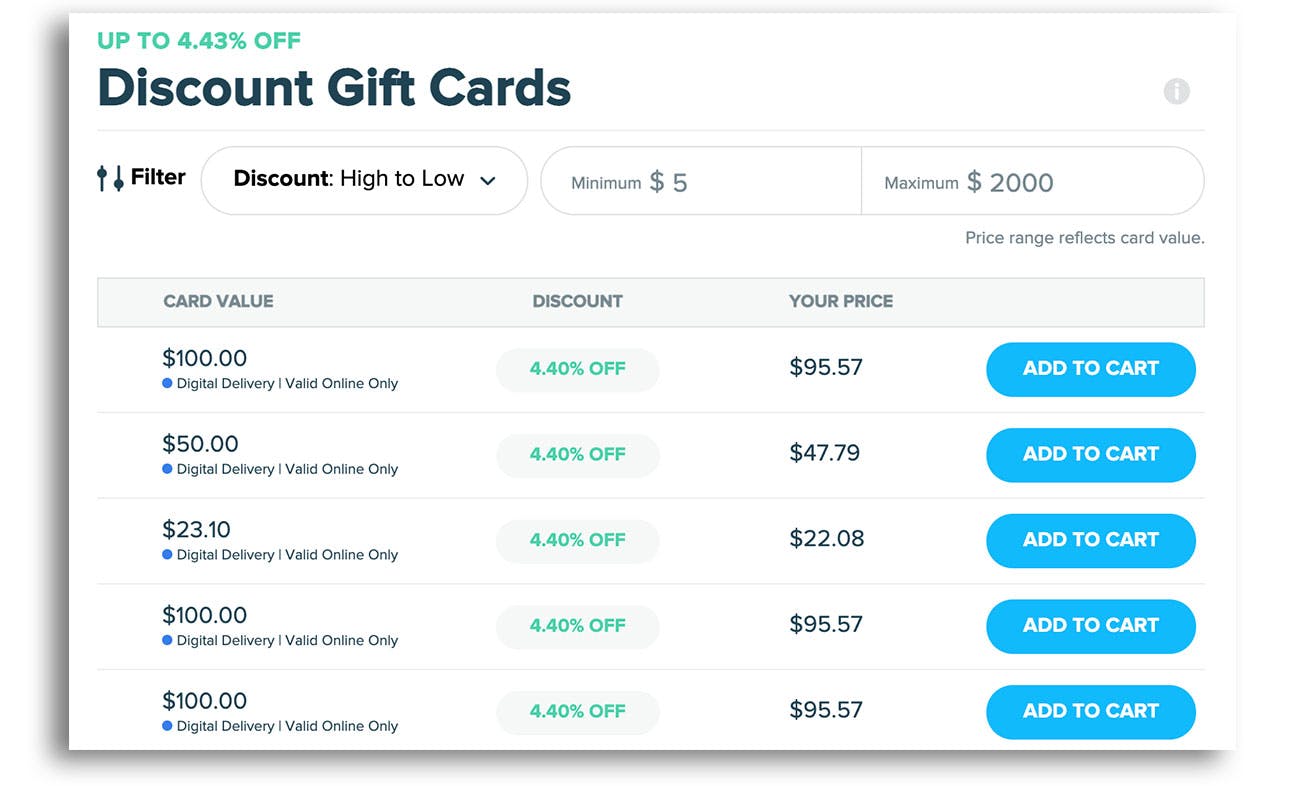Add the $50.00 card to cart
The width and height of the screenshot is (1308, 786).
(1090, 454)
